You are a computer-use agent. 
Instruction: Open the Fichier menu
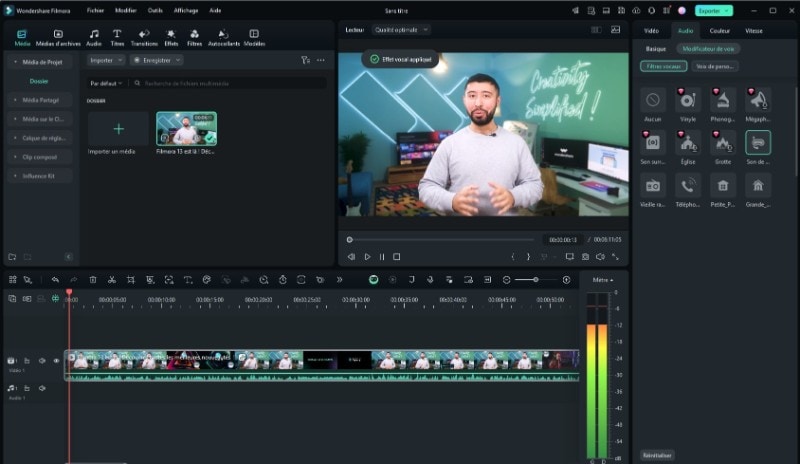click(95, 10)
